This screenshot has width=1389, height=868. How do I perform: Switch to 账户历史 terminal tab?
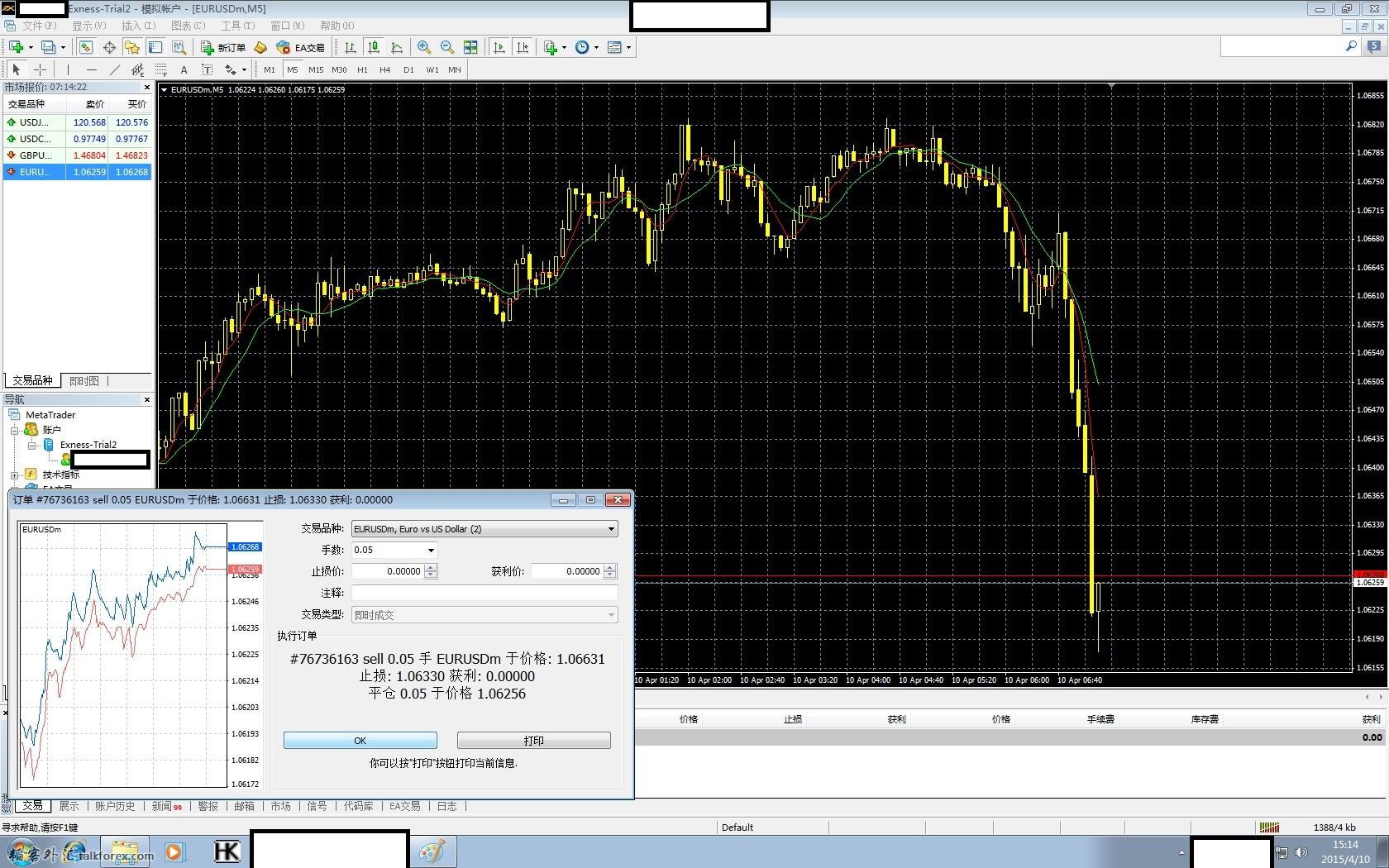(x=115, y=806)
